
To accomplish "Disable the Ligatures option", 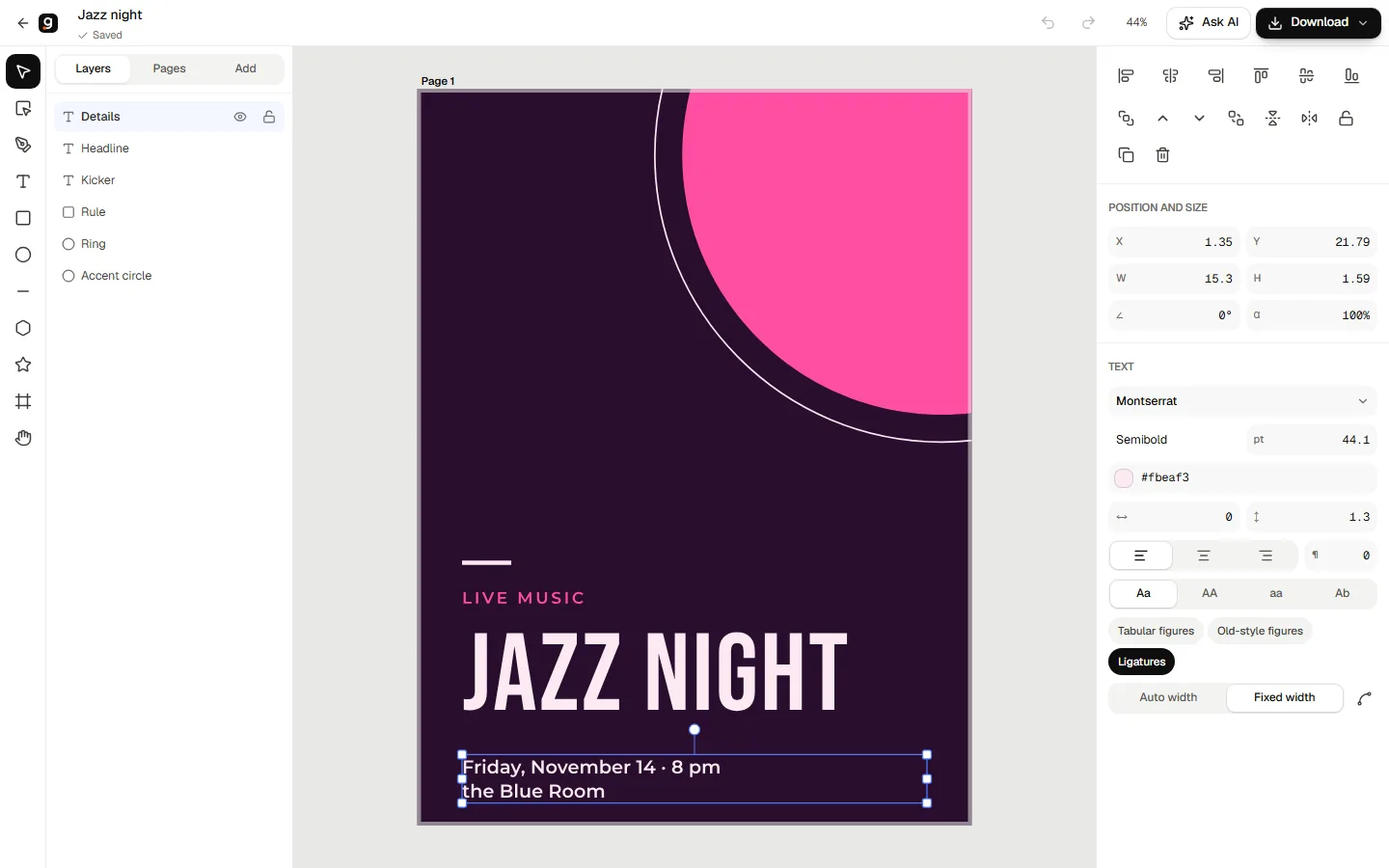I will [x=1142, y=662].
